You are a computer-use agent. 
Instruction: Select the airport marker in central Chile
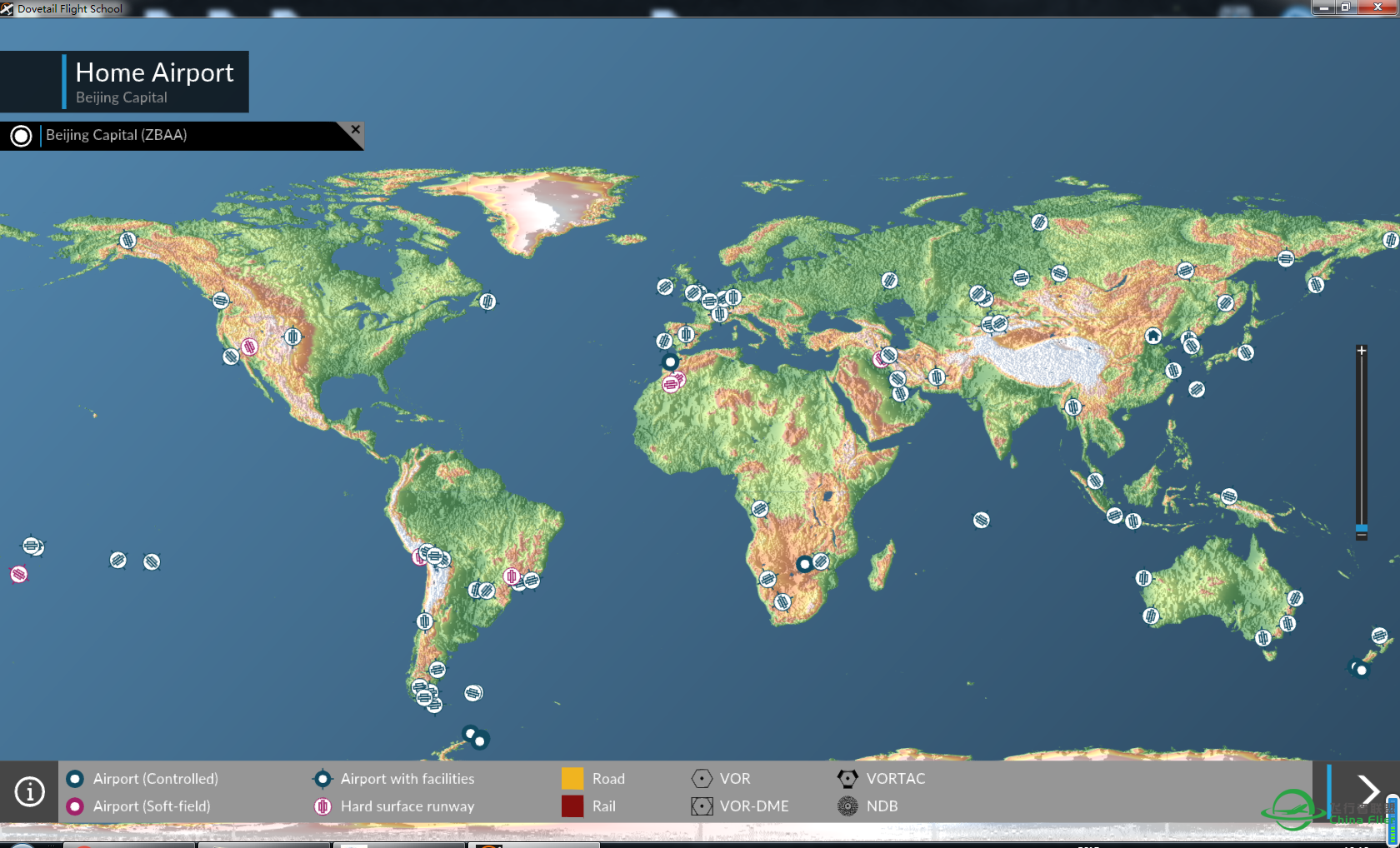(424, 621)
